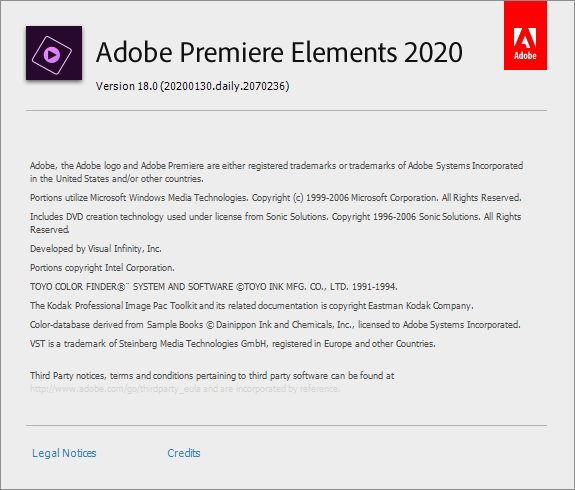Click the Dainippon Ink color-database notice
The width and height of the screenshot is (575, 490).
point(275,325)
